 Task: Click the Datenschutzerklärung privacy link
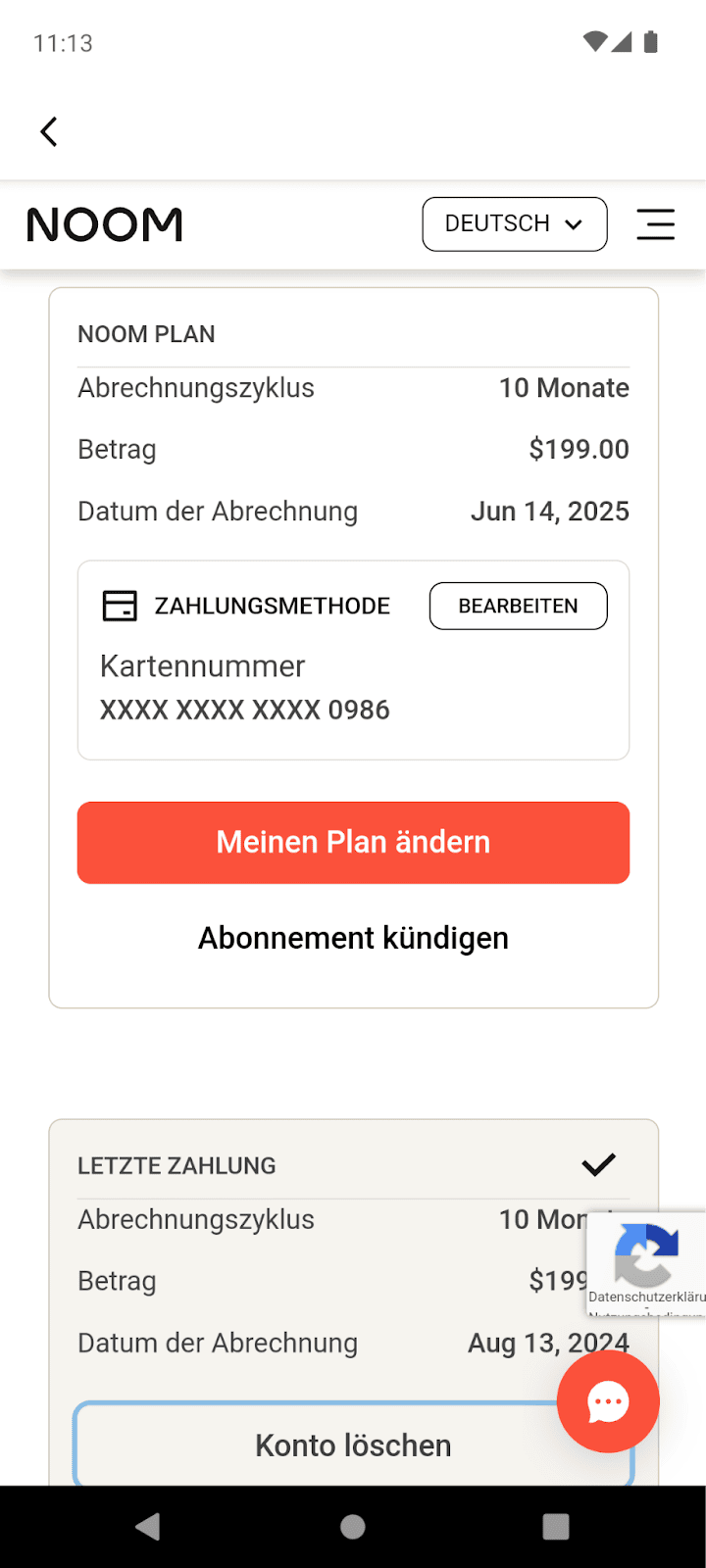[646, 1297]
